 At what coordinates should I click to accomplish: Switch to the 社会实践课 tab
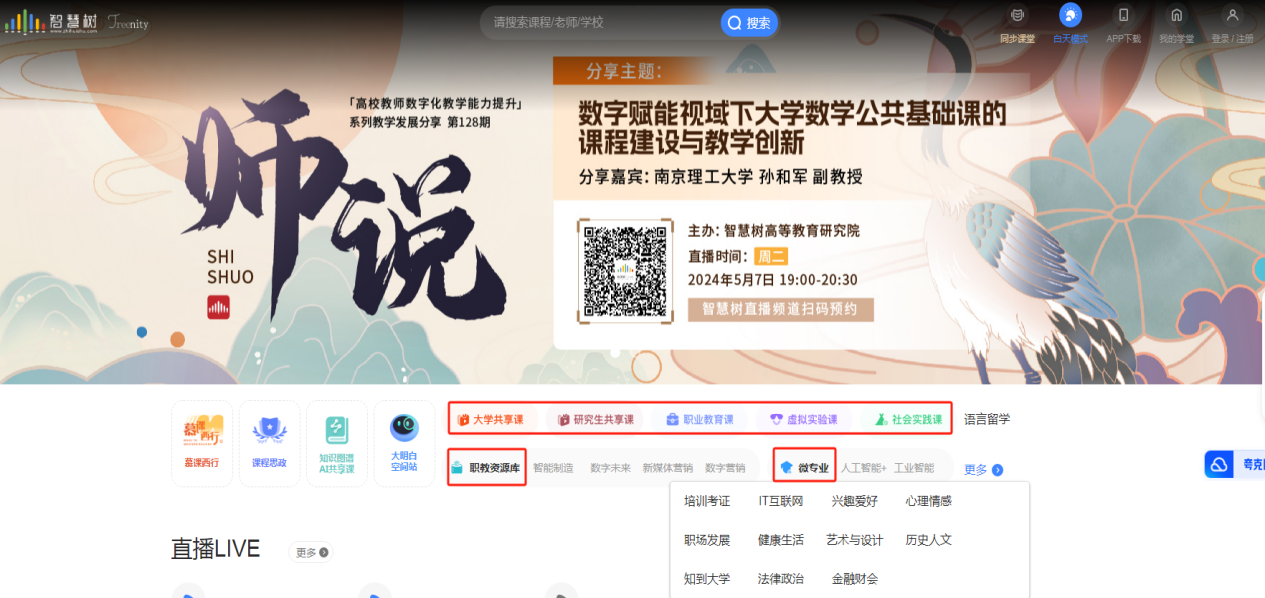[908, 419]
